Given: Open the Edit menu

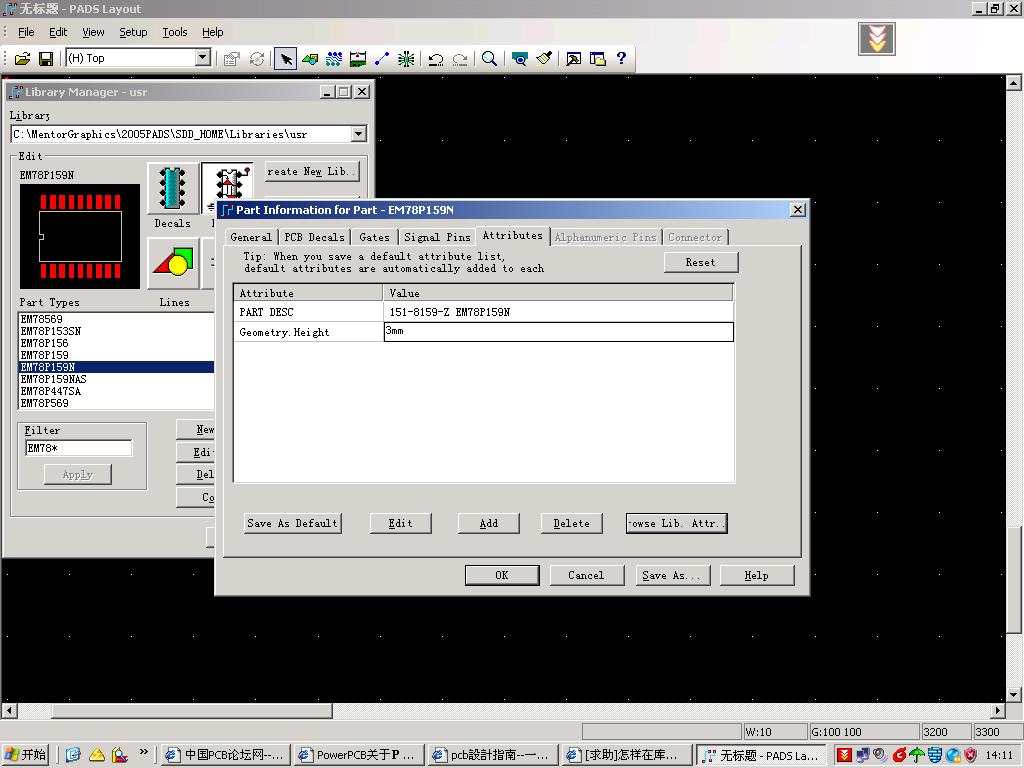Looking at the screenshot, I should pyautogui.click(x=57, y=32).
